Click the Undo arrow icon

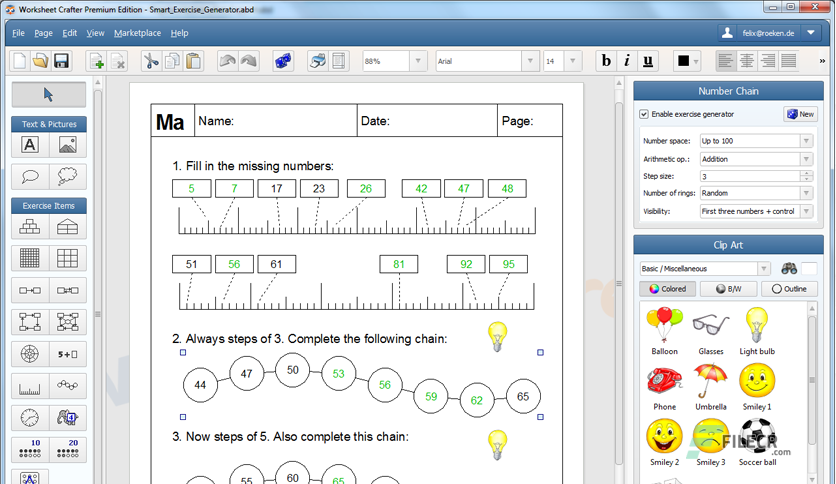[x=228, y=61]
